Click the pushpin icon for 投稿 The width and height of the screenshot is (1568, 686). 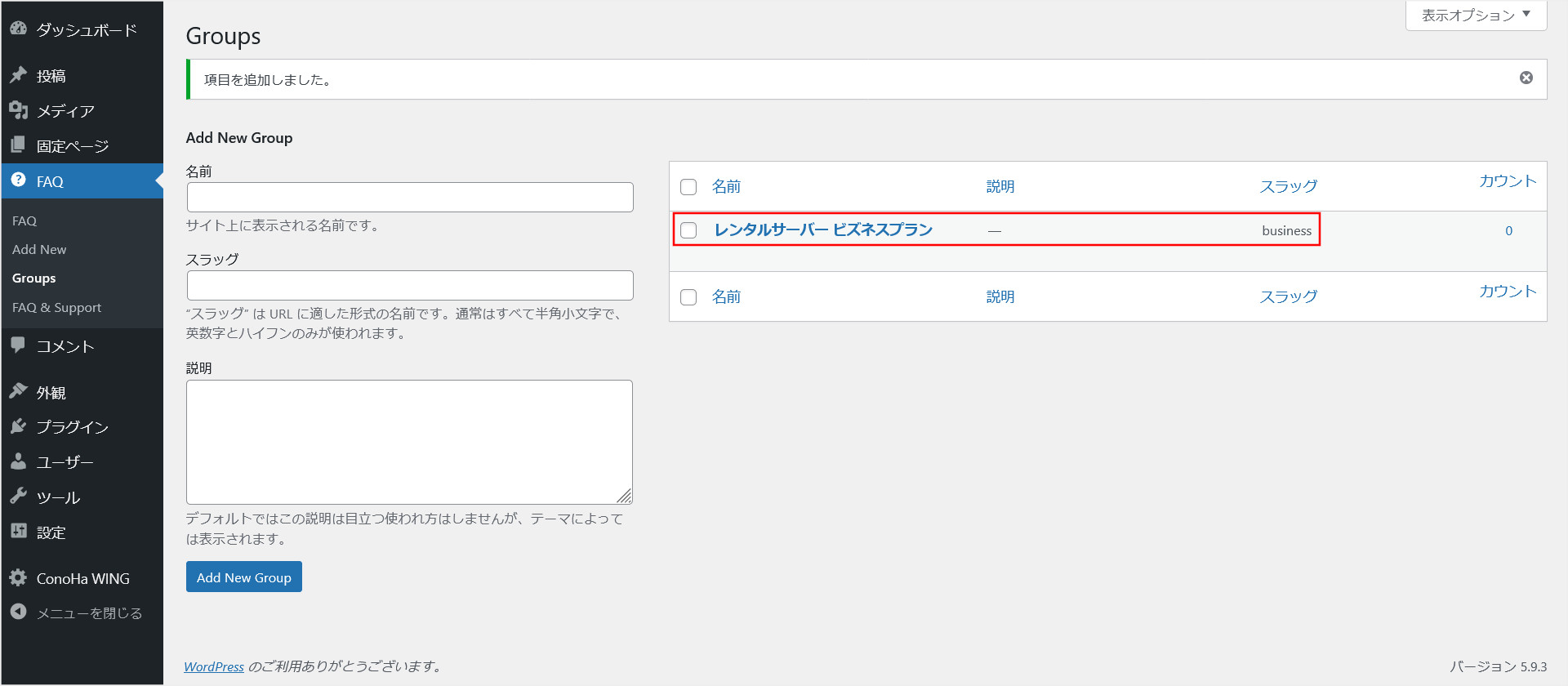click(x=18, y=75)
